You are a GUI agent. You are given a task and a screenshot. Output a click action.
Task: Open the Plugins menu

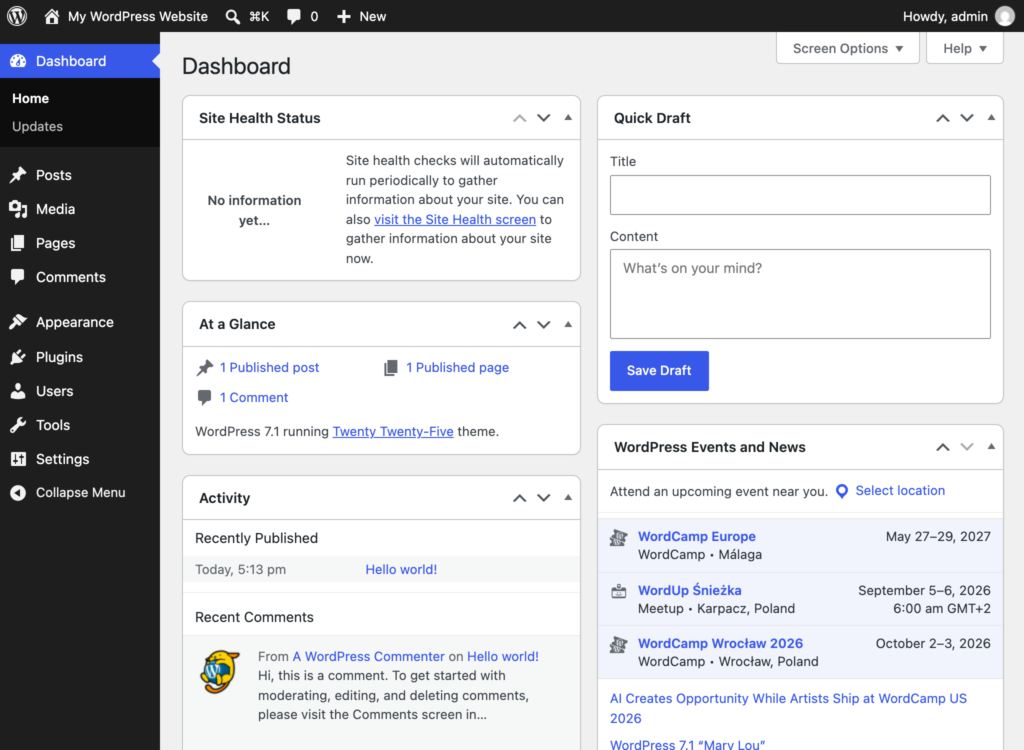(x=80, y=357)
